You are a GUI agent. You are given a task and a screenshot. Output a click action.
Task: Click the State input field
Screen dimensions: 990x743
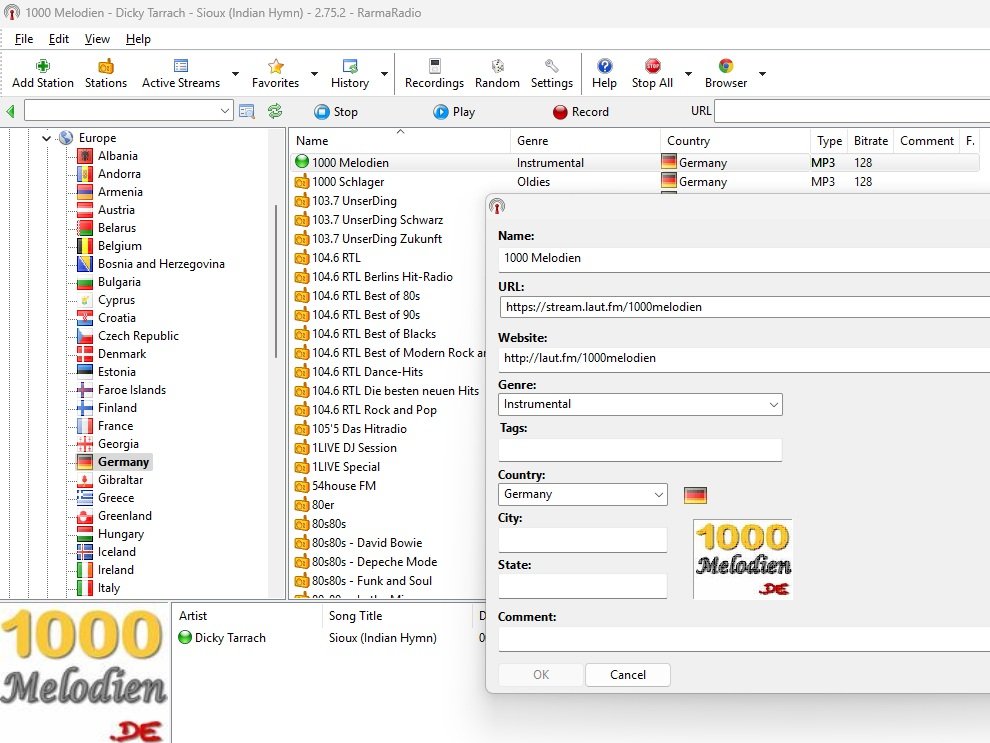pyautogui.click(x=583, y=586)
